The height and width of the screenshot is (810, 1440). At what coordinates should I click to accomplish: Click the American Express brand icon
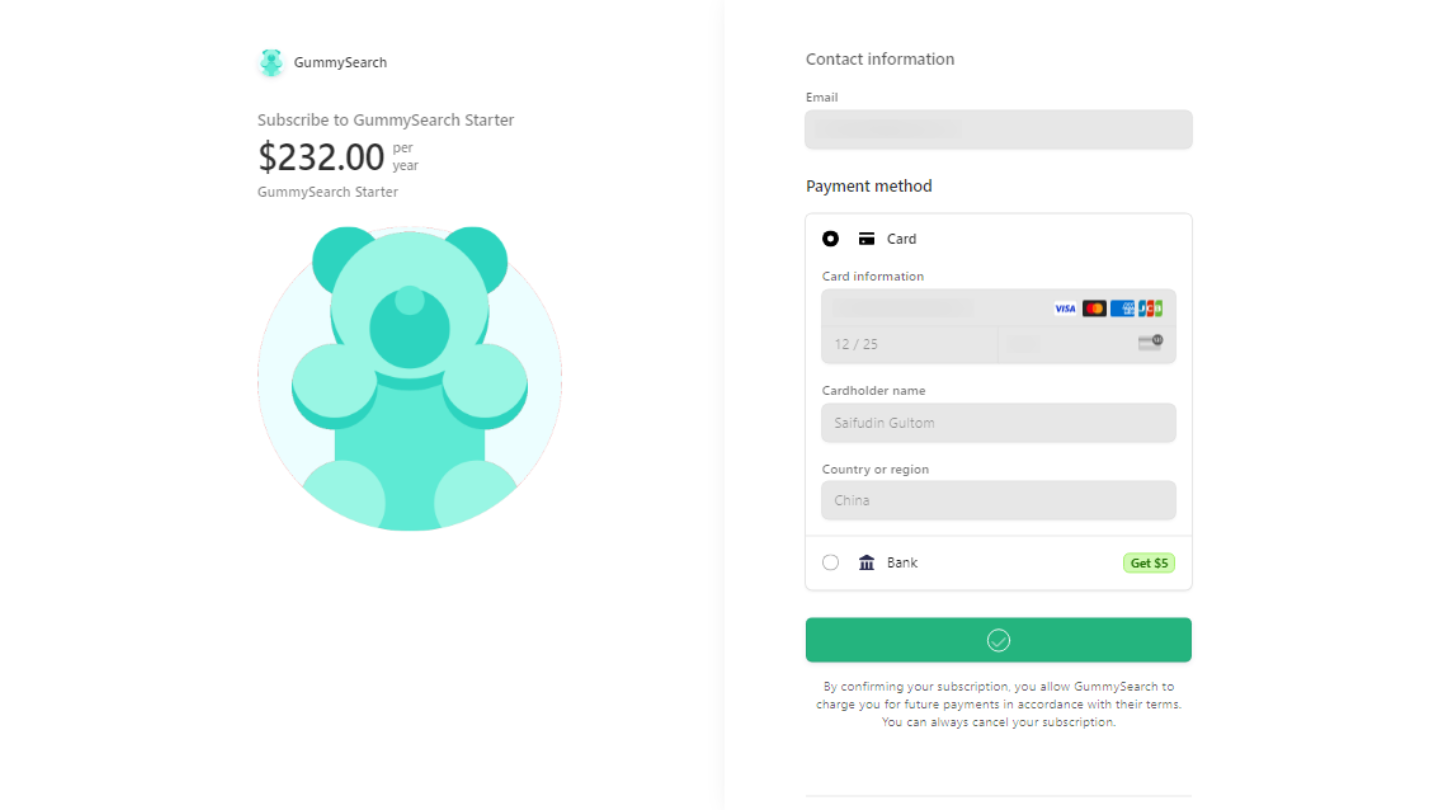tap(1122, 308)
